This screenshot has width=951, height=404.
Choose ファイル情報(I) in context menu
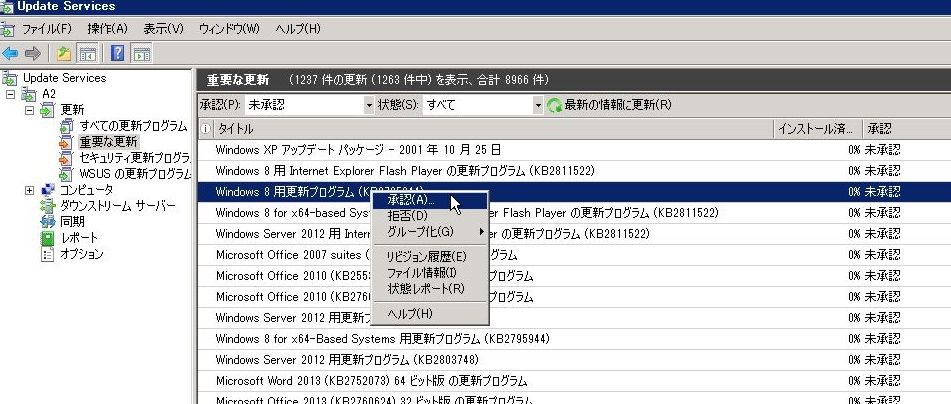coord(429,273)
